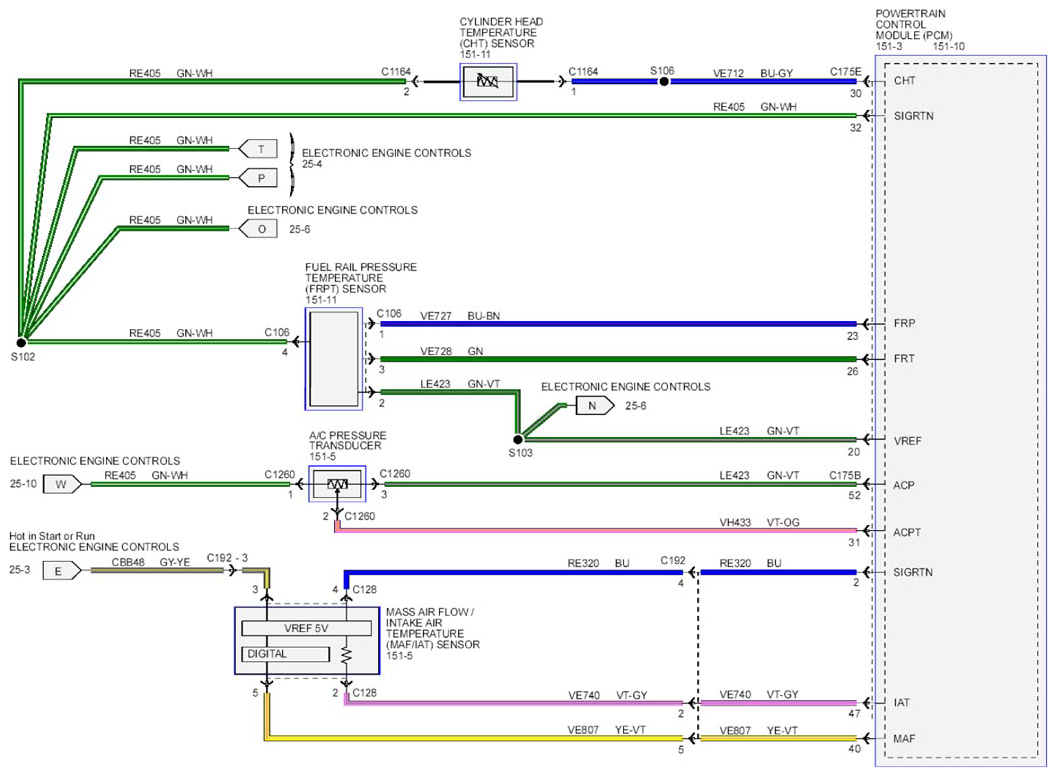This screenshot has height=777, width=1057.
Task: Click the DIGITAL block in MAF/IAT sensor
Action: point(285,654)
